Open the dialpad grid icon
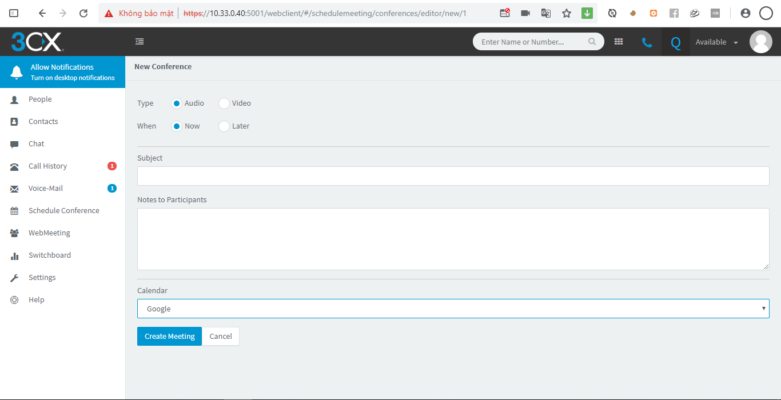Screen dimensions: 781x400 [x=618, y=42]
